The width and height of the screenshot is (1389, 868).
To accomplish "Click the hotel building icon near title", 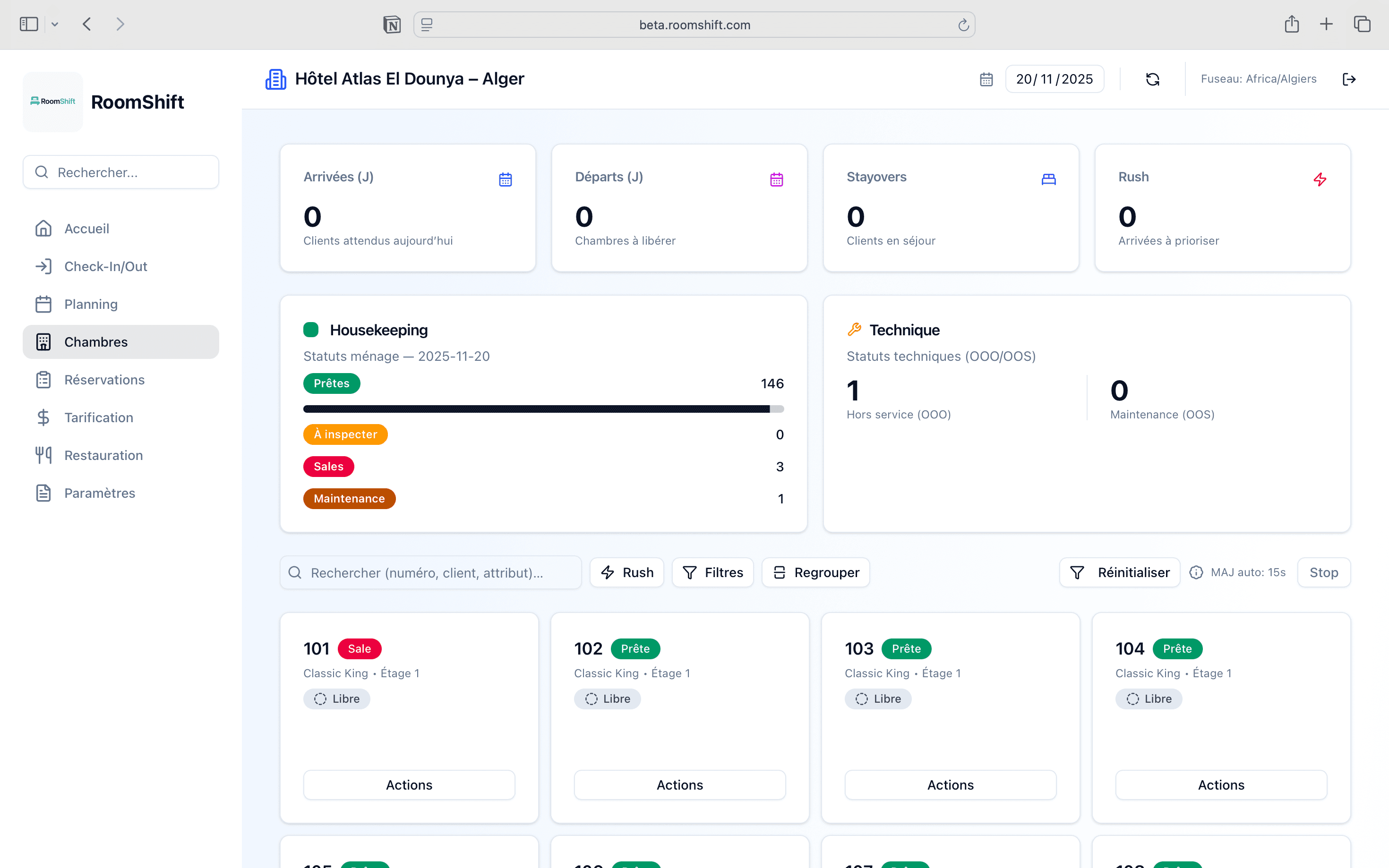I will click(x=275, y=79).
